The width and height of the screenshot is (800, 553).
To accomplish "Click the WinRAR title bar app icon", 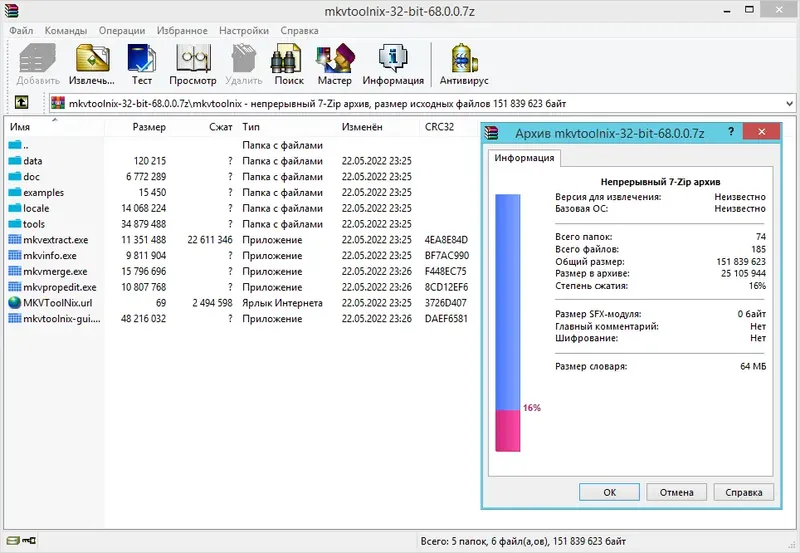I will tap(11, 10).
